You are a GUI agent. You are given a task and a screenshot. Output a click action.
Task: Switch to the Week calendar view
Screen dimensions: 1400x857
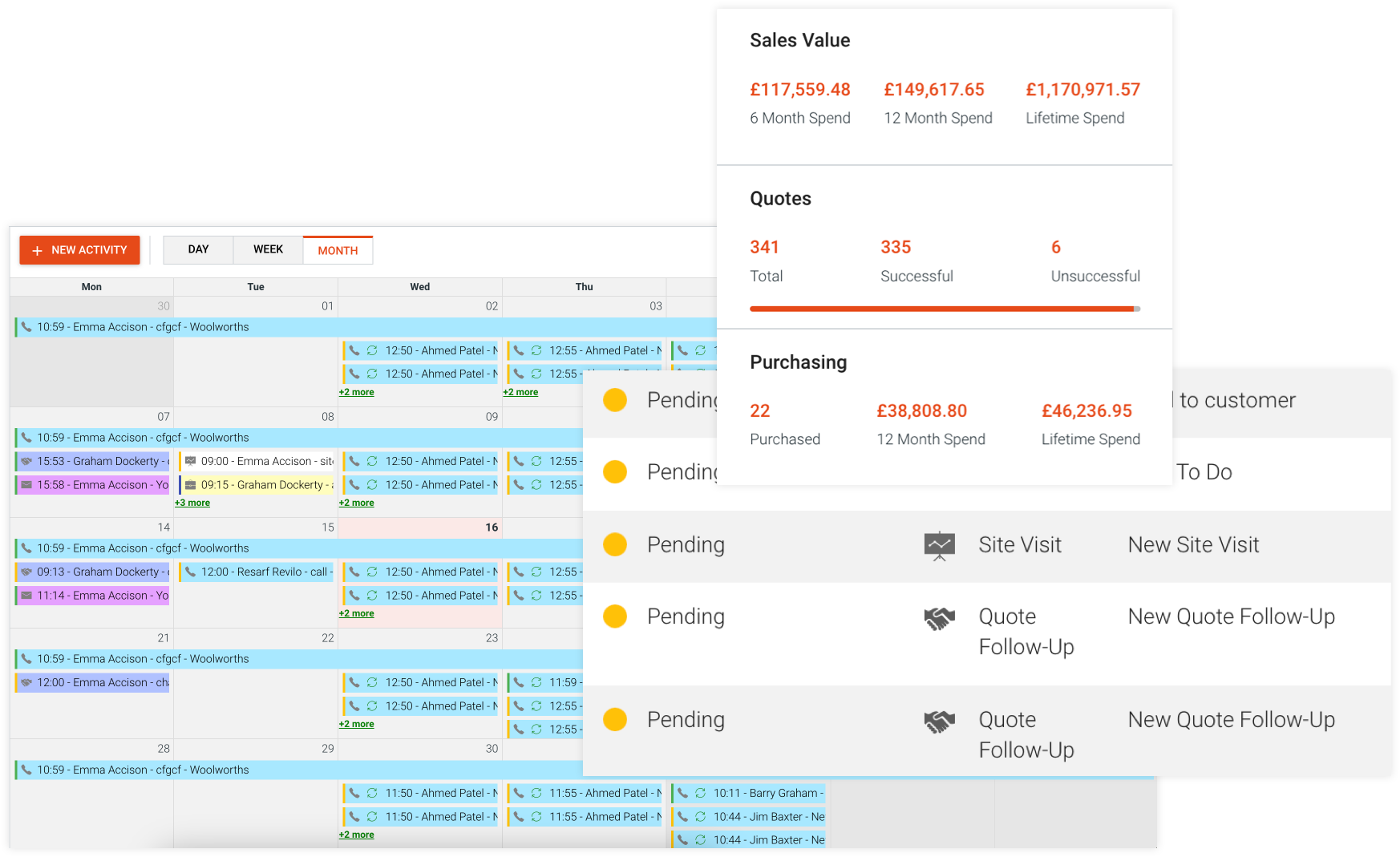coord(268,250)
